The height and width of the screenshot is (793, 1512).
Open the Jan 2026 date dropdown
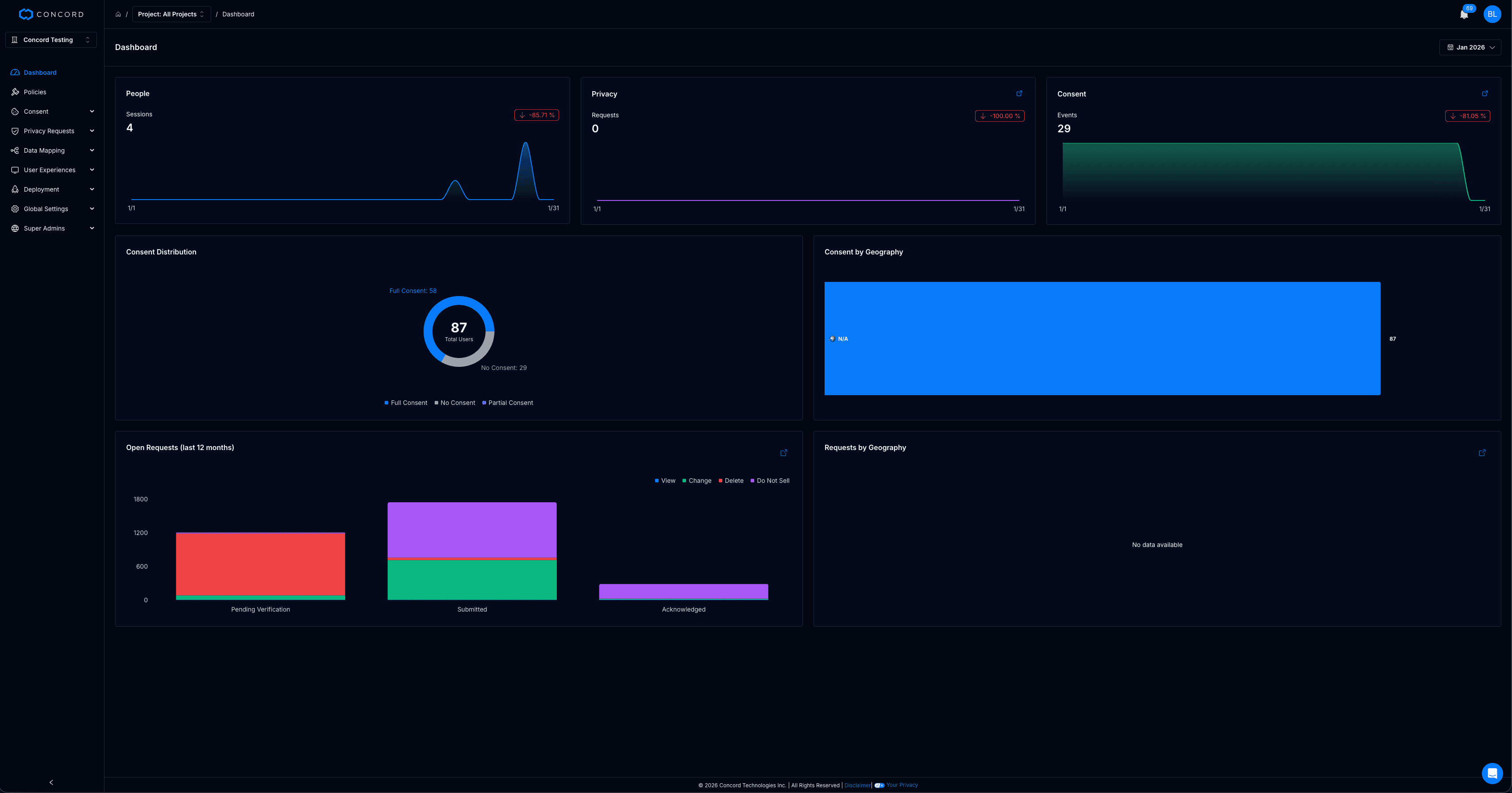[x=1470, y=47]
